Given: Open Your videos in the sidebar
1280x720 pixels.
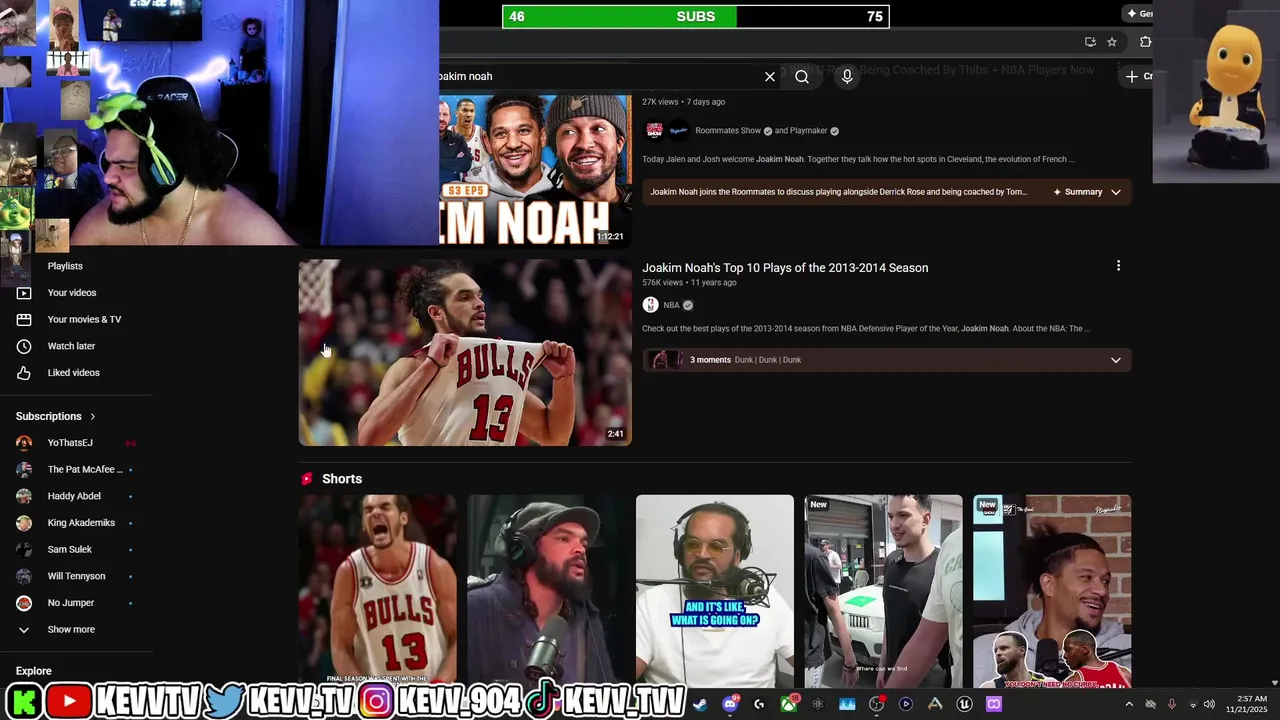Looking at the screenshot, I should (x=72, y=293).
